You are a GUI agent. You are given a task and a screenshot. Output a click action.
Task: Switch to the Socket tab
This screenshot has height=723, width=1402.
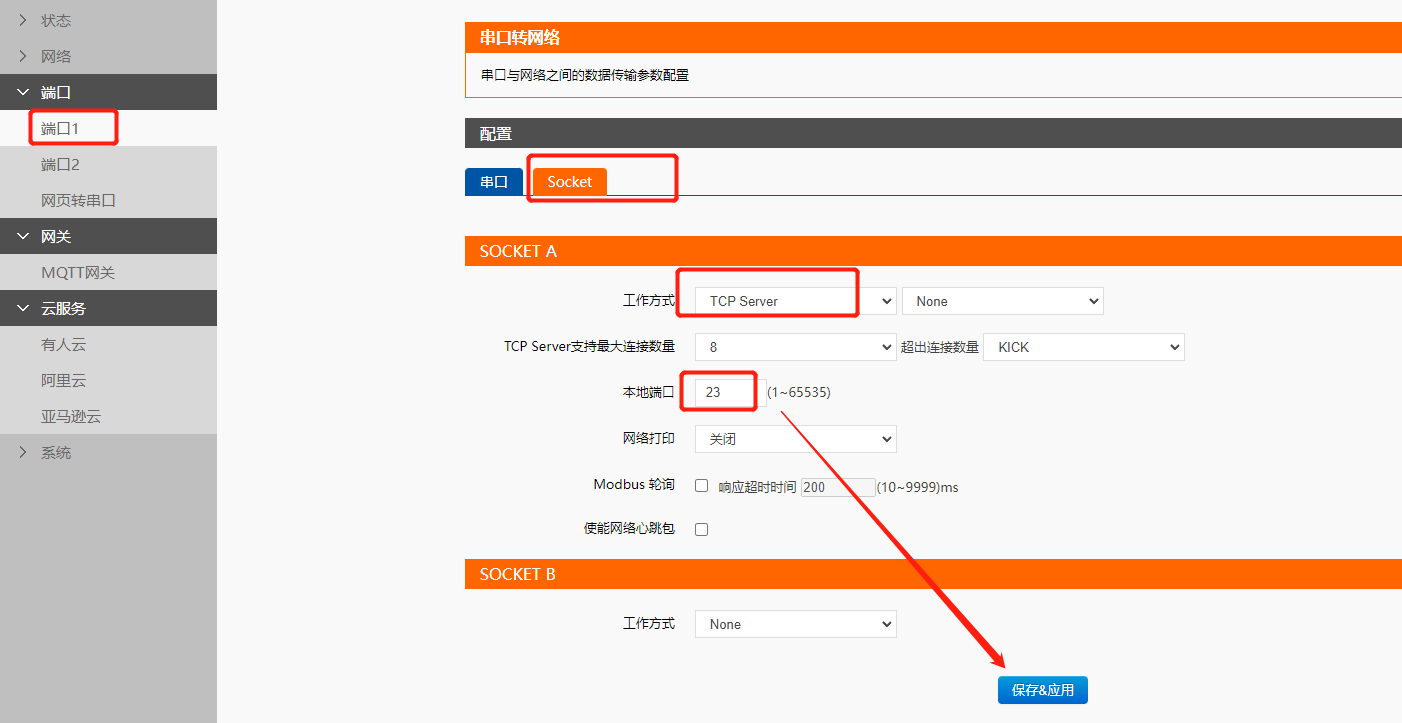569,182
